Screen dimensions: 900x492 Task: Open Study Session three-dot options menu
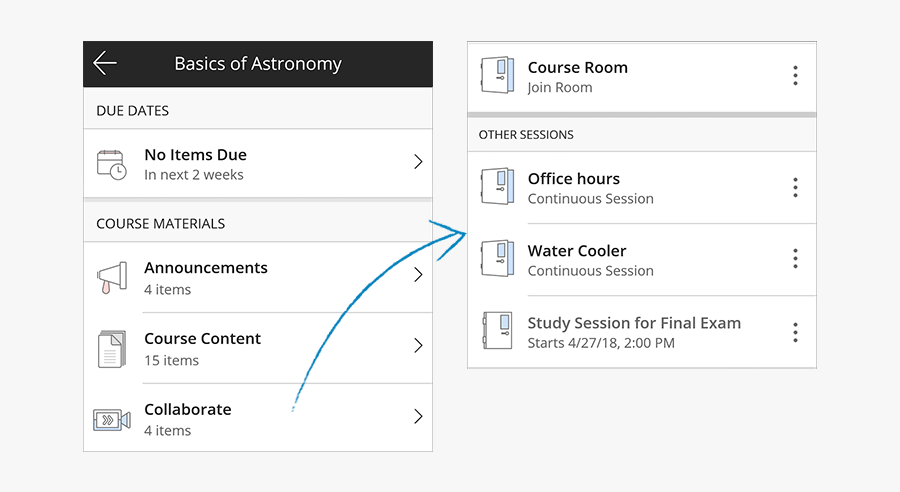coord(795,332)
